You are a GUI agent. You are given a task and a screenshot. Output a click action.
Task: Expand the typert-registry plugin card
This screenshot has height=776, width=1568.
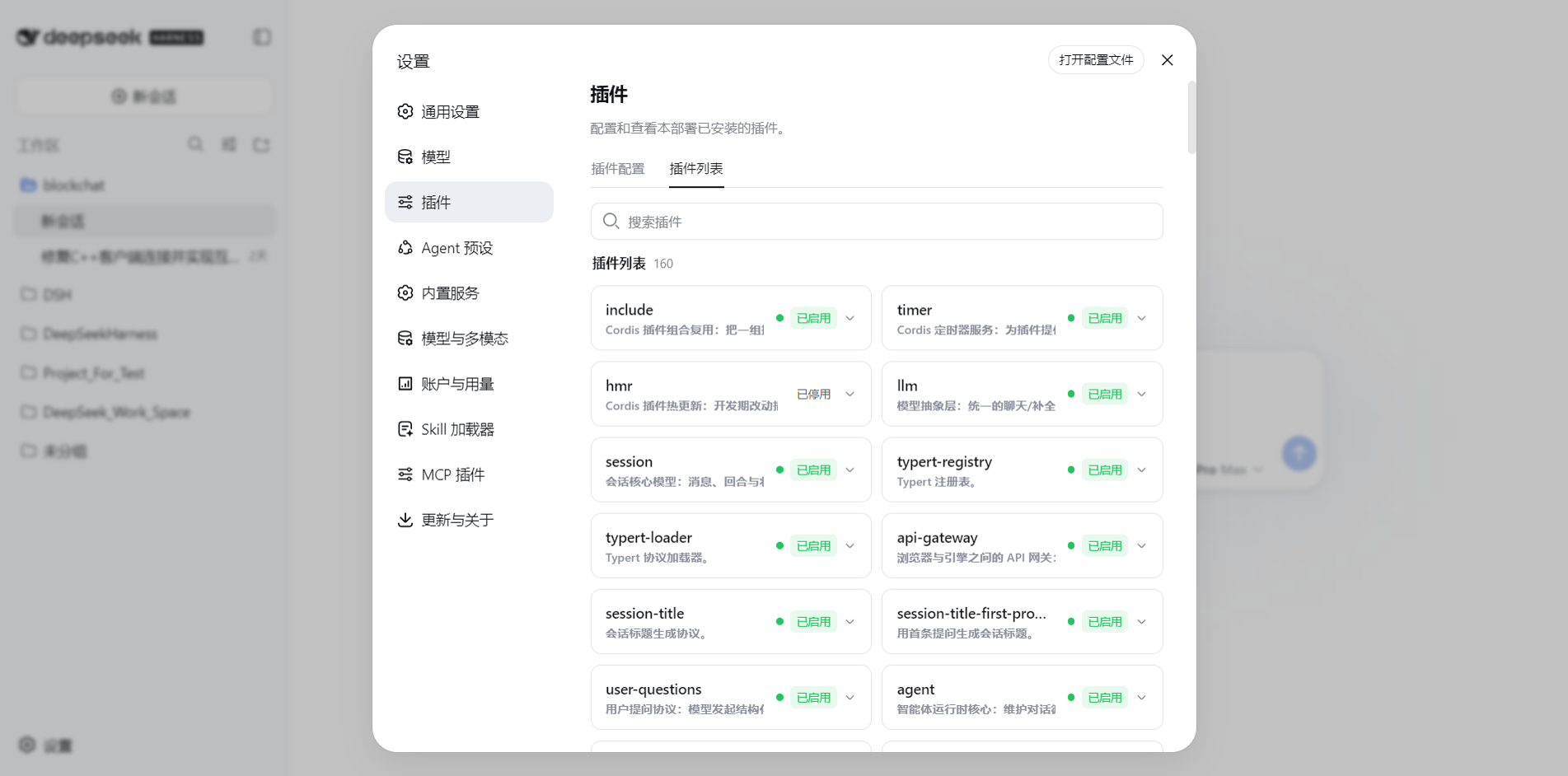click(x=1142, y=470)
